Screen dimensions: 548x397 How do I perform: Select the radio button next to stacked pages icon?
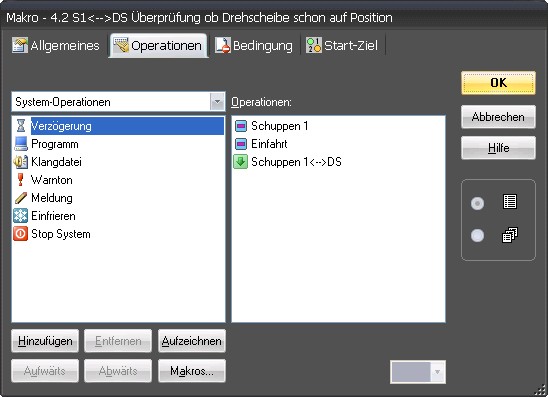[x=477, y=235]
